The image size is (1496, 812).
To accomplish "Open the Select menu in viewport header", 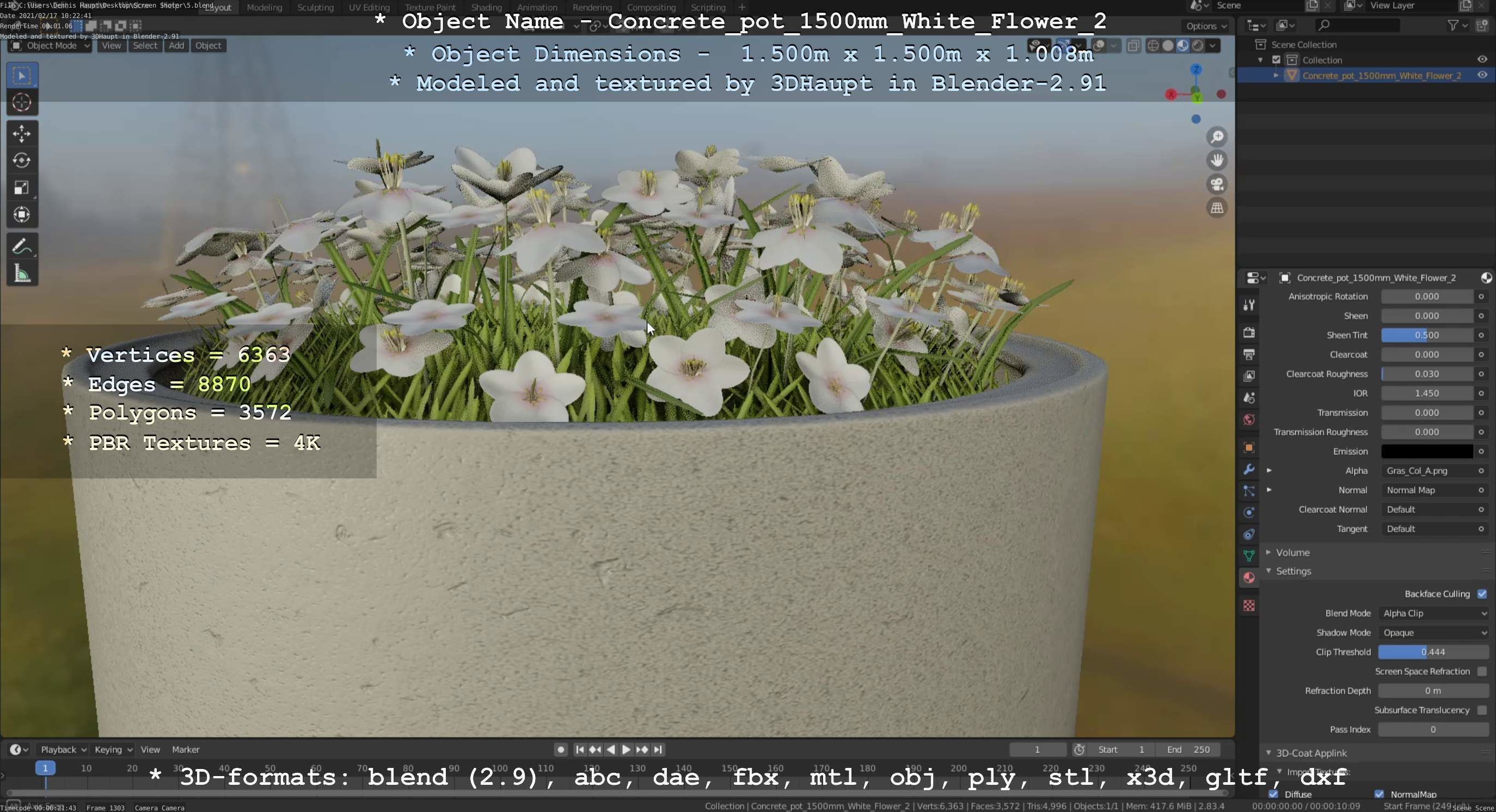I will pyautogui.click(x=145, y=46).
